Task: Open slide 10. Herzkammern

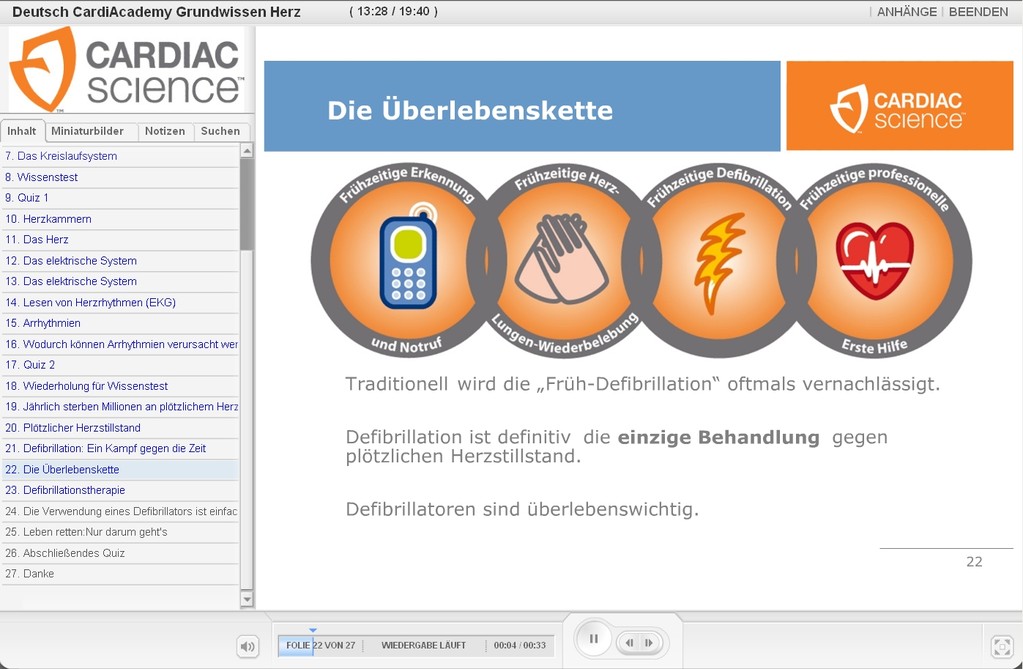Action: tap(120, 219)
